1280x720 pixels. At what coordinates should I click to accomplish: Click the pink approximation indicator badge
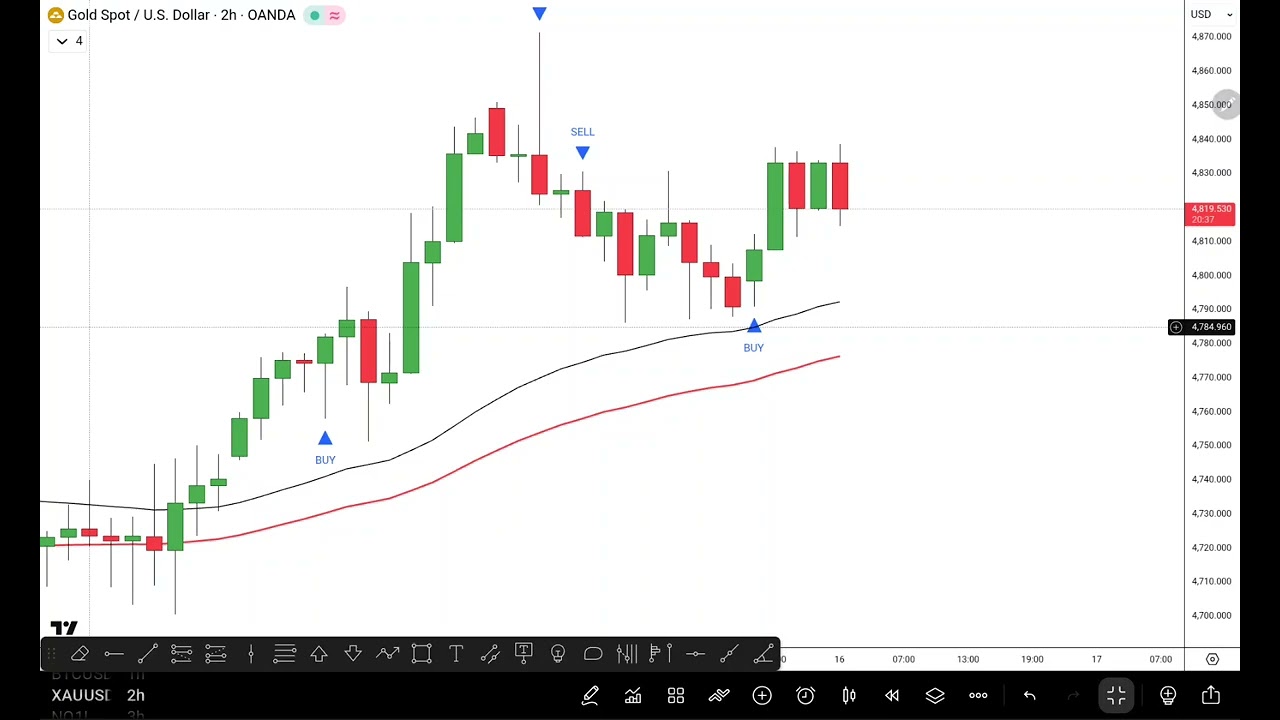point(334,15)
